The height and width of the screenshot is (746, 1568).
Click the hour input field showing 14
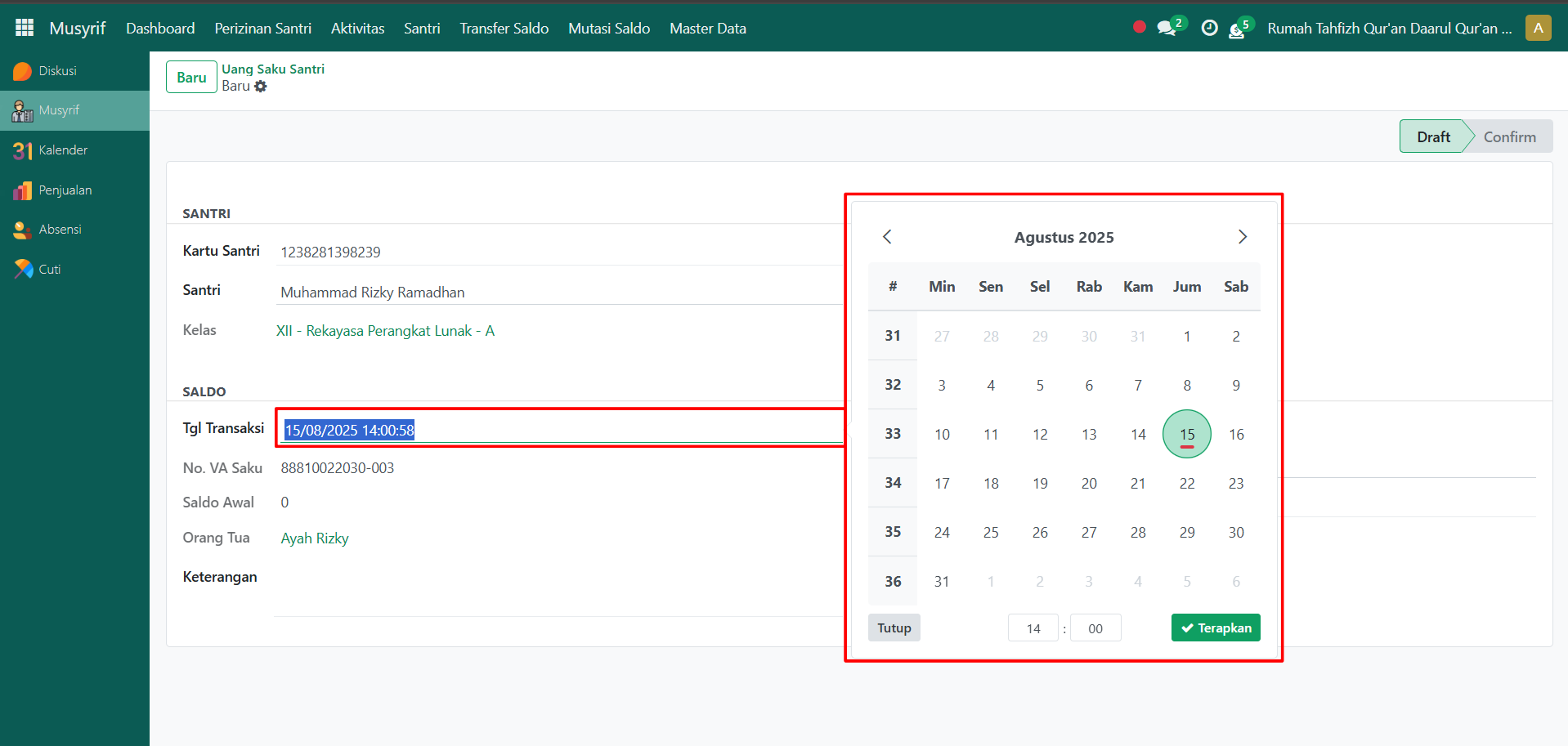click(1033, 628)
